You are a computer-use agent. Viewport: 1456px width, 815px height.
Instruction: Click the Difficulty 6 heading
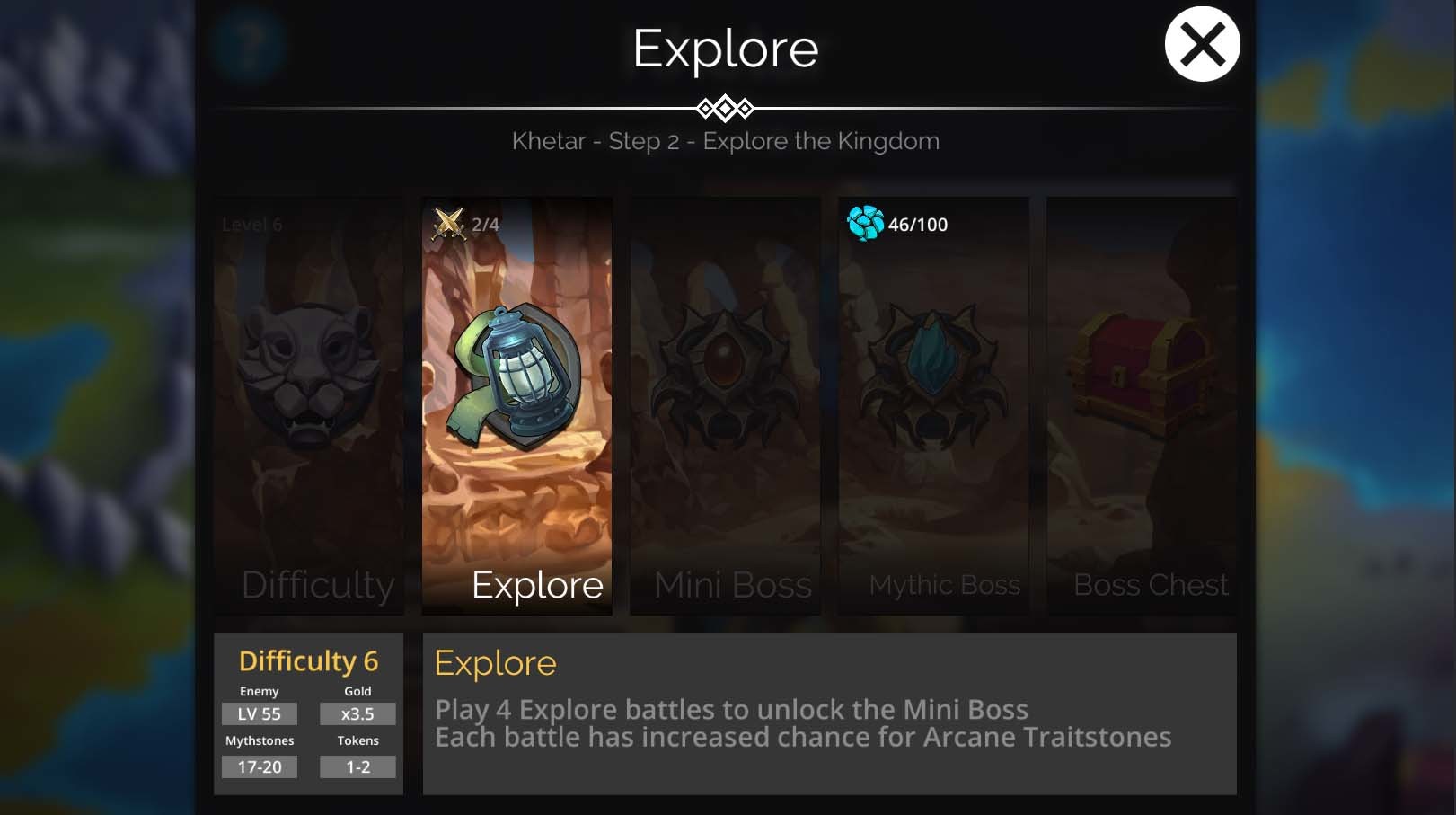[x=308, y=661]
